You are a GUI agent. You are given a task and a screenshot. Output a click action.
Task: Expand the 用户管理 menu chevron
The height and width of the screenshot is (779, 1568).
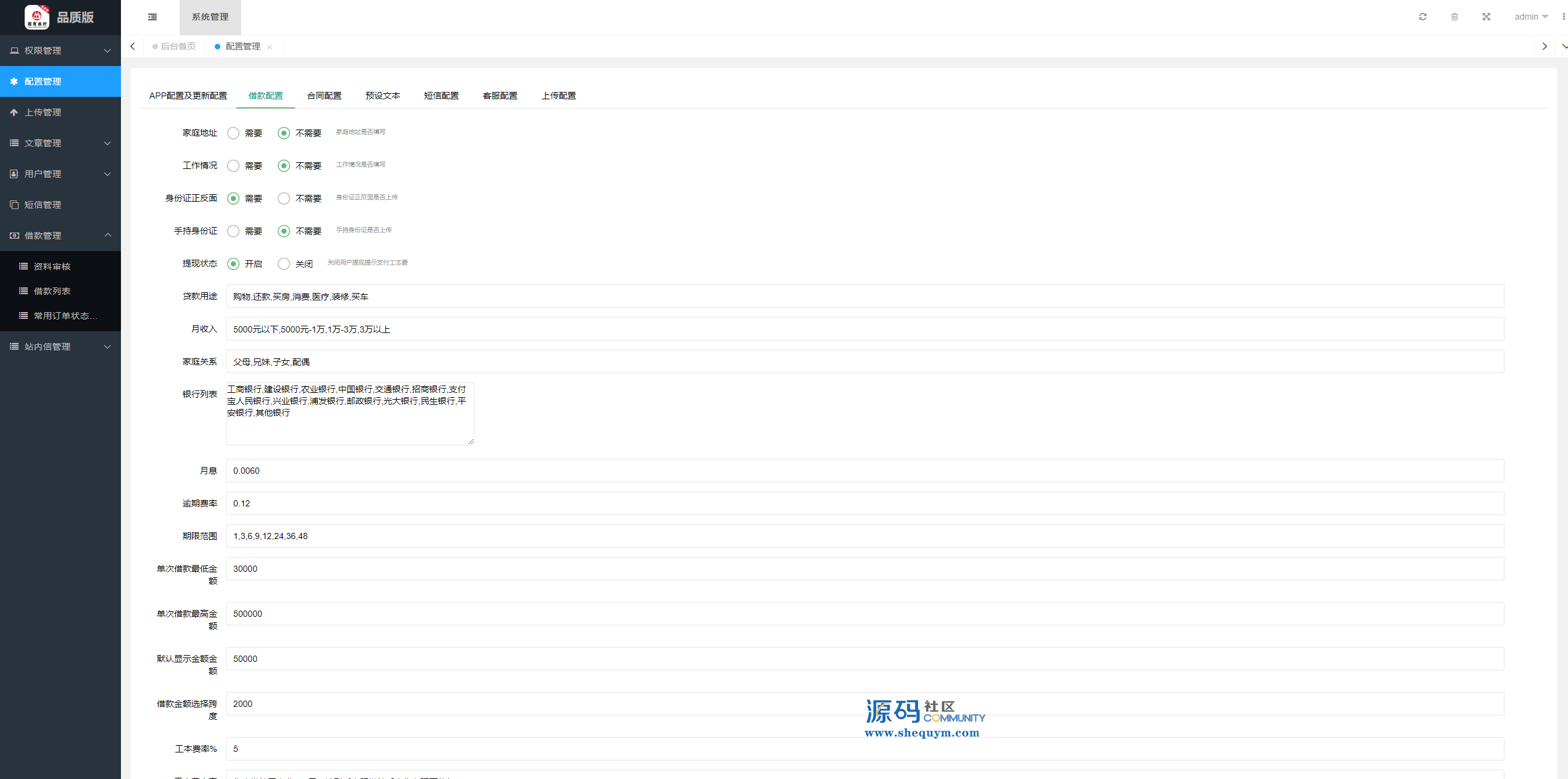click(x=107, y=174)
